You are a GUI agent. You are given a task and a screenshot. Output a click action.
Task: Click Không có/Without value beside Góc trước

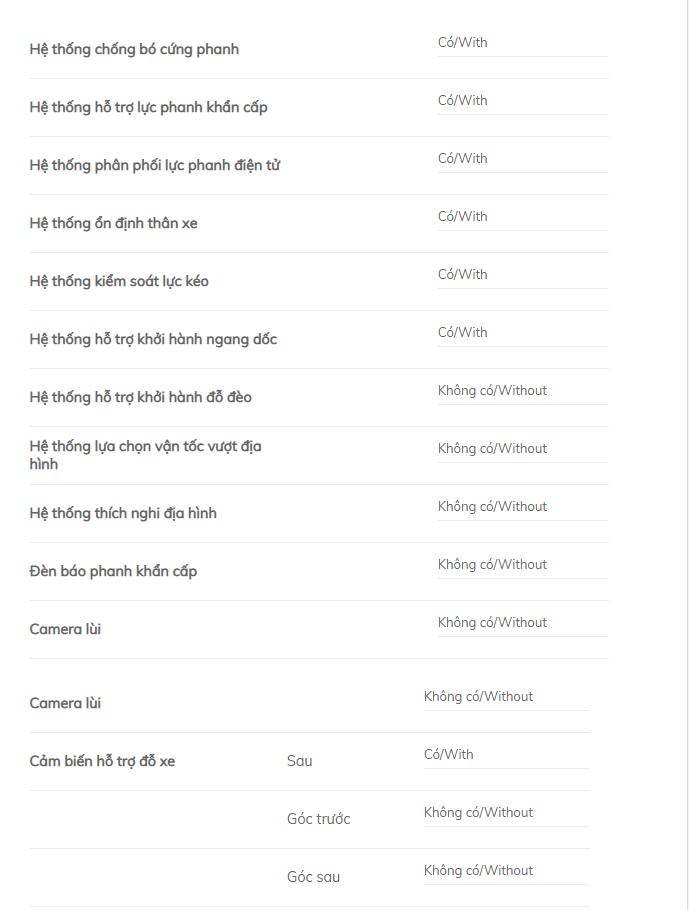[x=478, y=812]
